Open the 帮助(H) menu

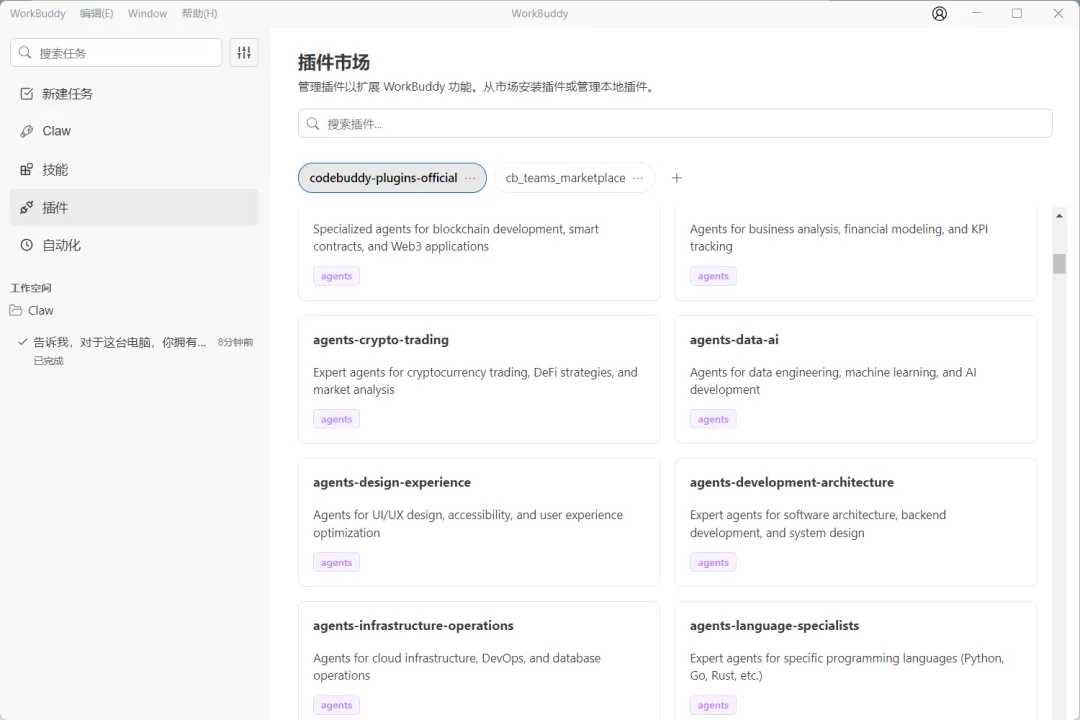(x=200, y=13)
